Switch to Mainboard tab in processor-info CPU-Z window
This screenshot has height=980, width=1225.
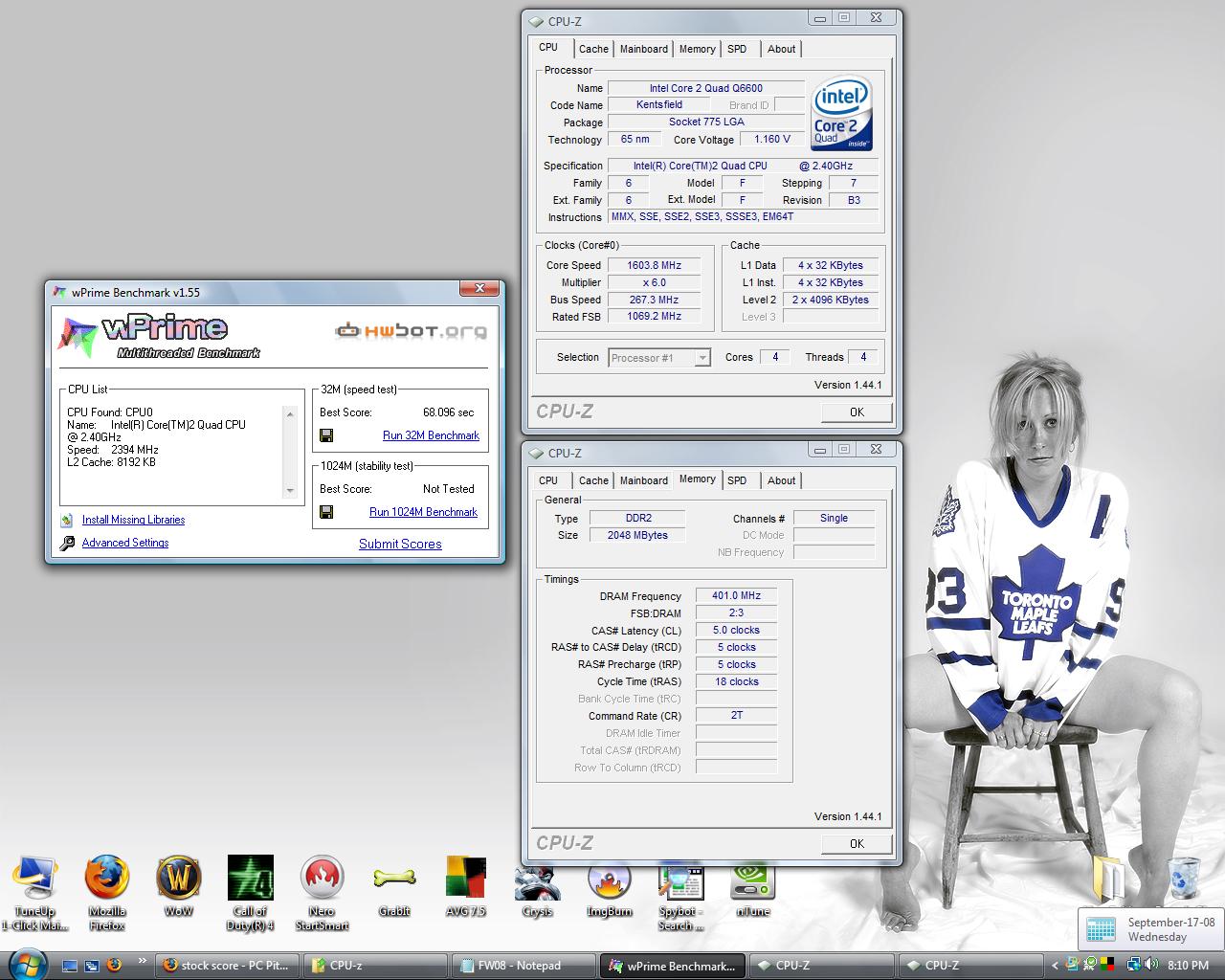[x=644, y=49]
